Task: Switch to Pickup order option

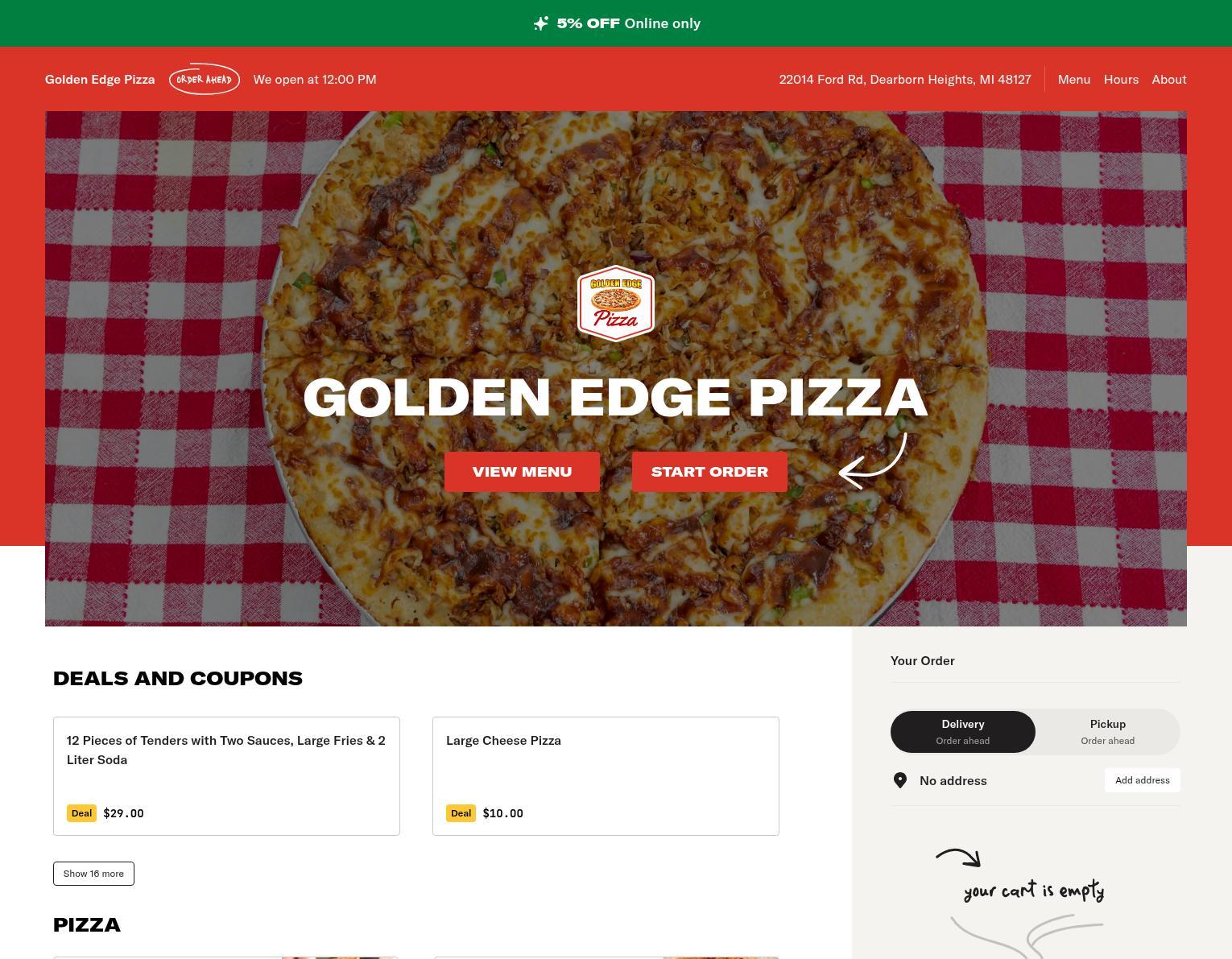Action: (1108, 732)
